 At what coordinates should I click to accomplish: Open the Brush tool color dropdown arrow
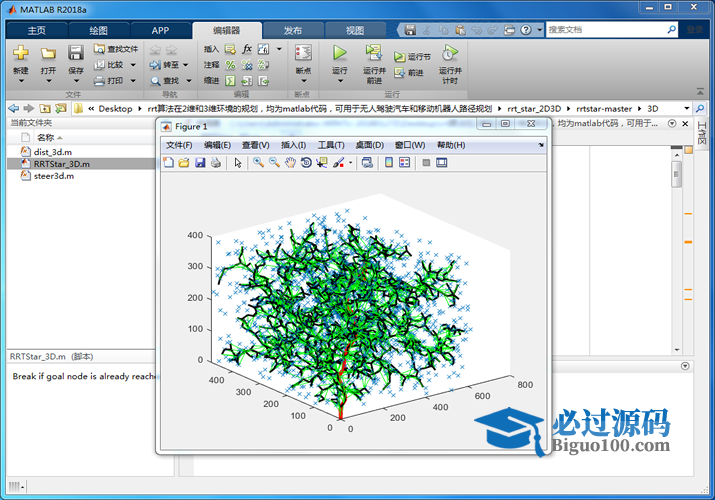point(350,162)
